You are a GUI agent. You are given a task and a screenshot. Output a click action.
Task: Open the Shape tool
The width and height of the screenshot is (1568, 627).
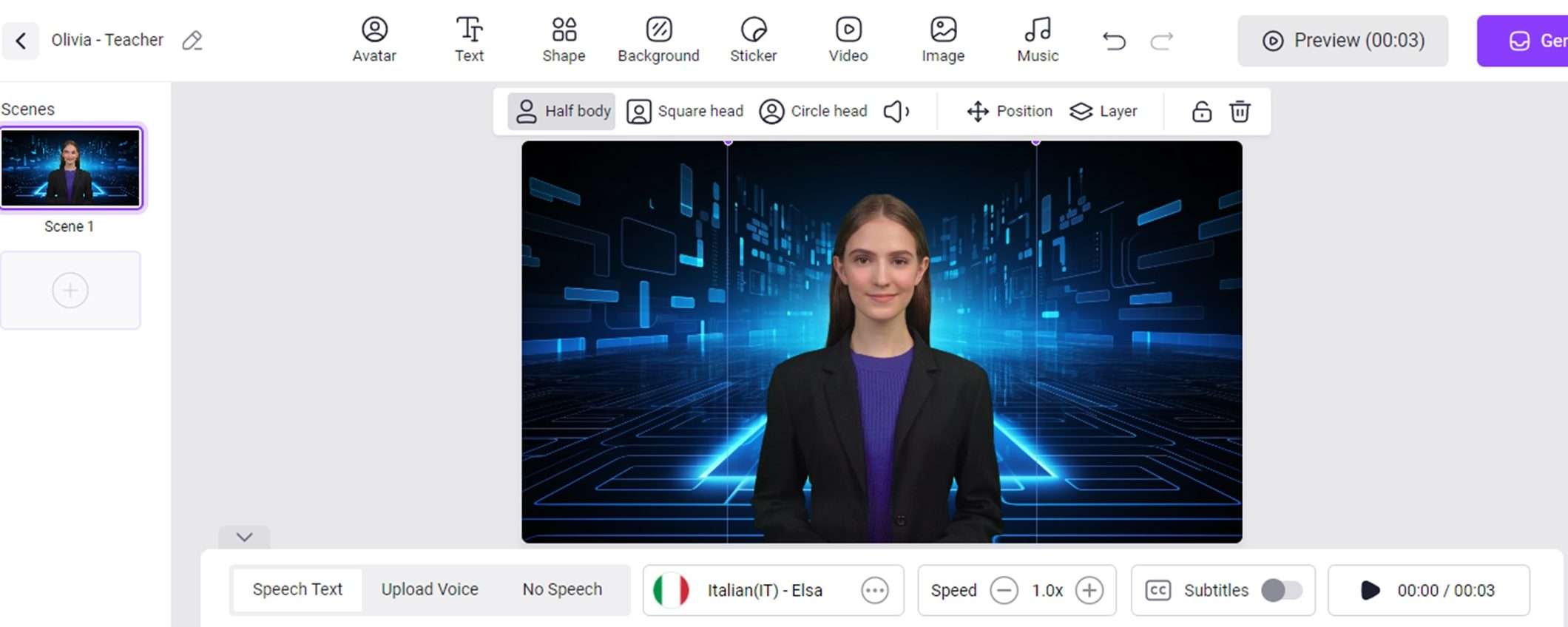(564, 40)
